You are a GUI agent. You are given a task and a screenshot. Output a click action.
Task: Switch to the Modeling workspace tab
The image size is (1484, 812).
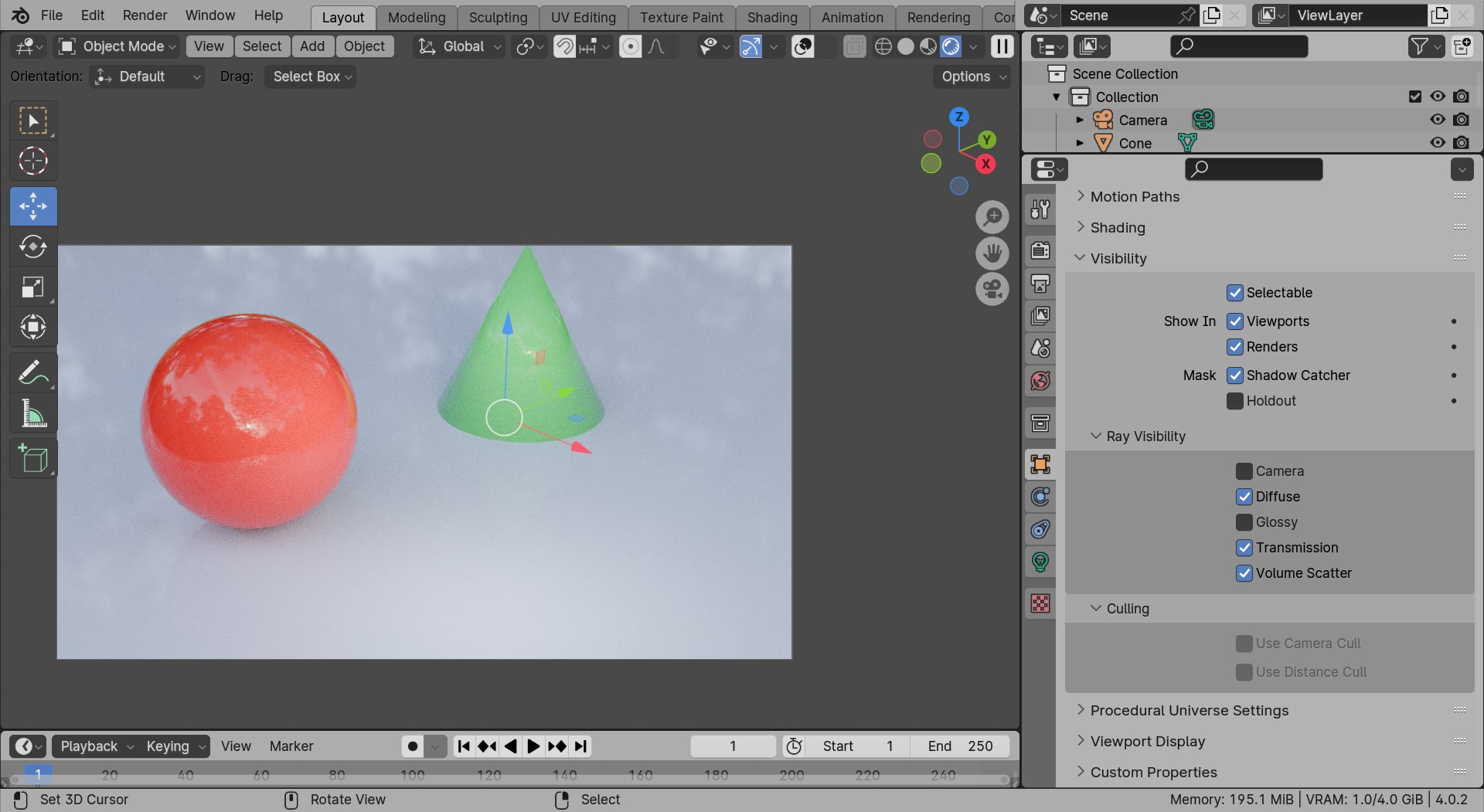tap(417, 18)
